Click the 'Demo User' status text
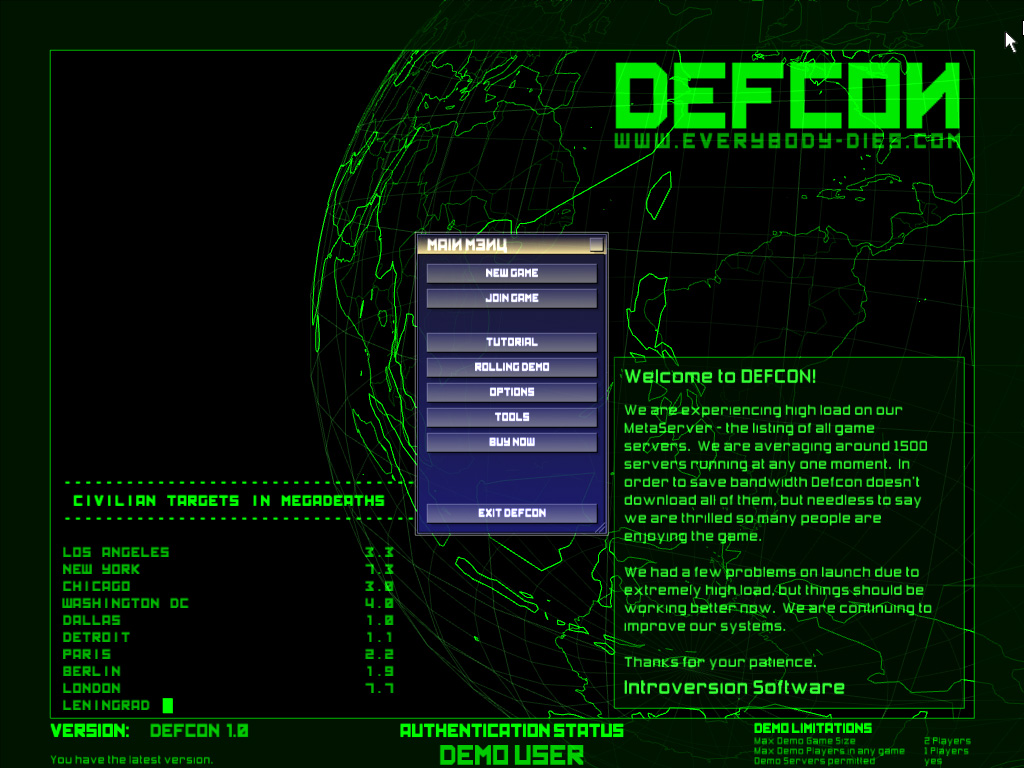This screenshot has width=1024, height=768. [x=511, y=756]
